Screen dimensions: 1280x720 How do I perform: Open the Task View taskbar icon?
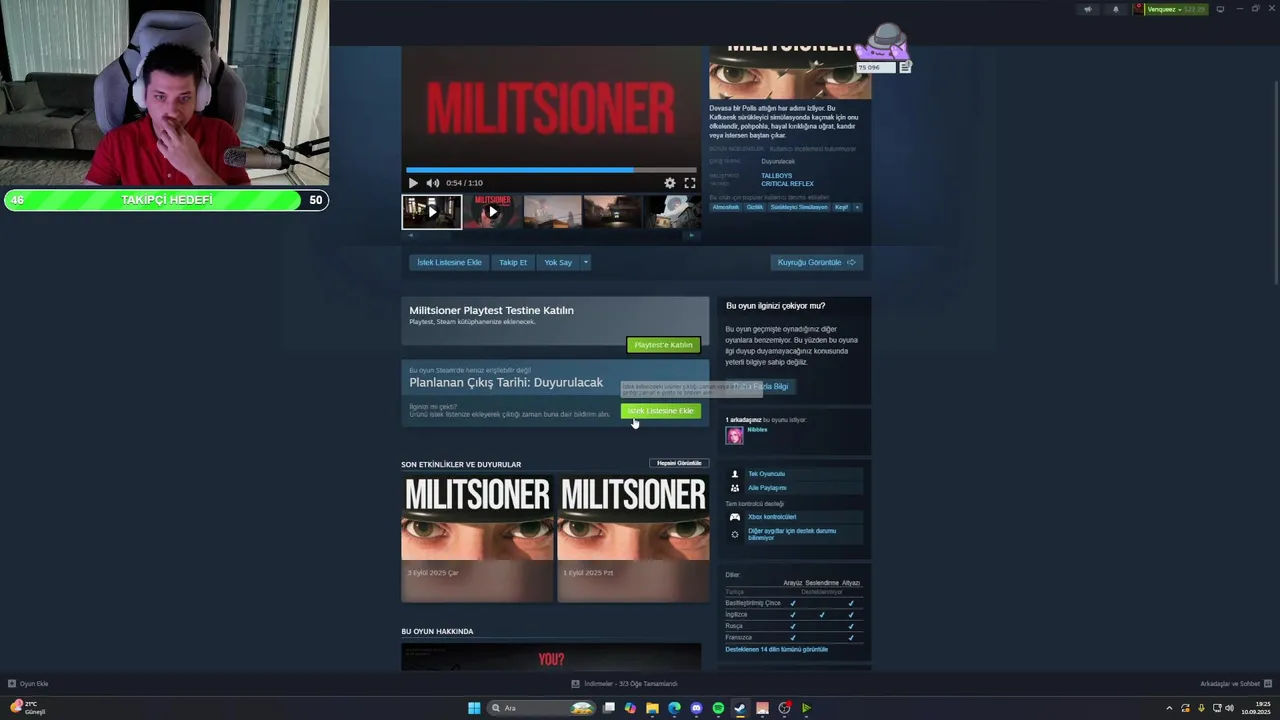tap(608, 708)
